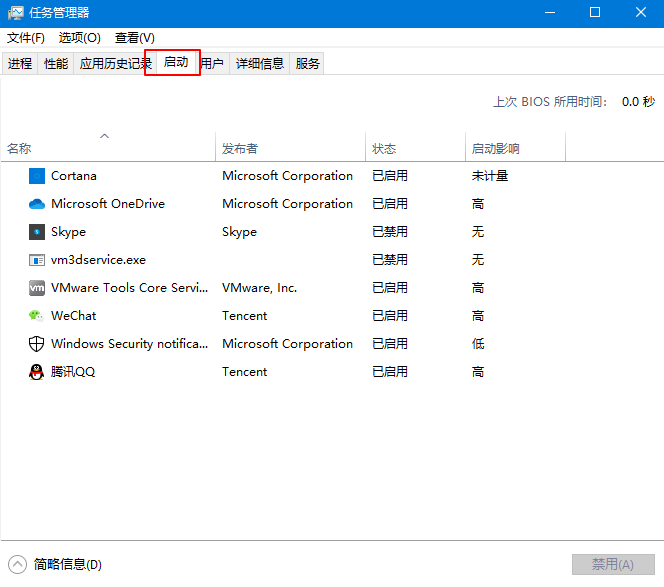Open the 文件(F) menu
664x587 pixels.
tap(26, 38)
